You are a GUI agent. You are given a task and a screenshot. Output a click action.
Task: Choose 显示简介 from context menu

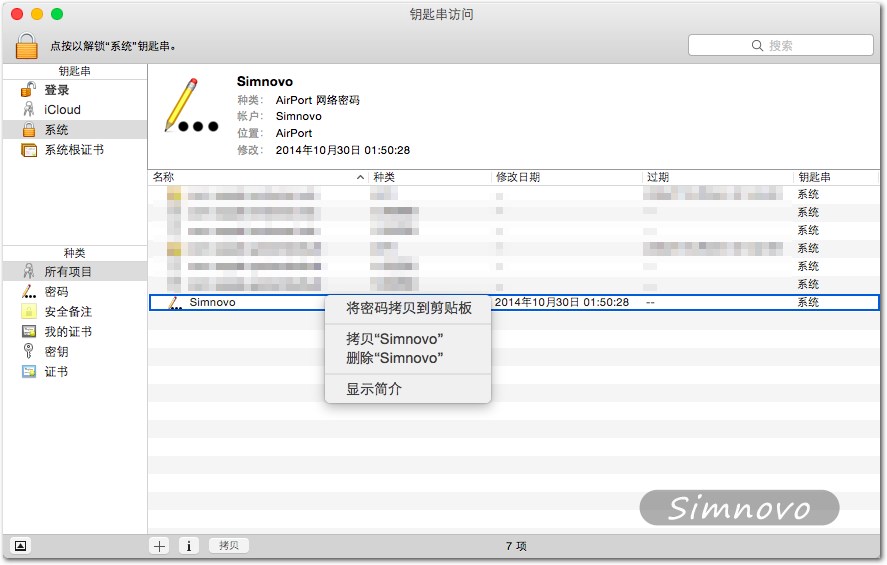tap(374, 389)
